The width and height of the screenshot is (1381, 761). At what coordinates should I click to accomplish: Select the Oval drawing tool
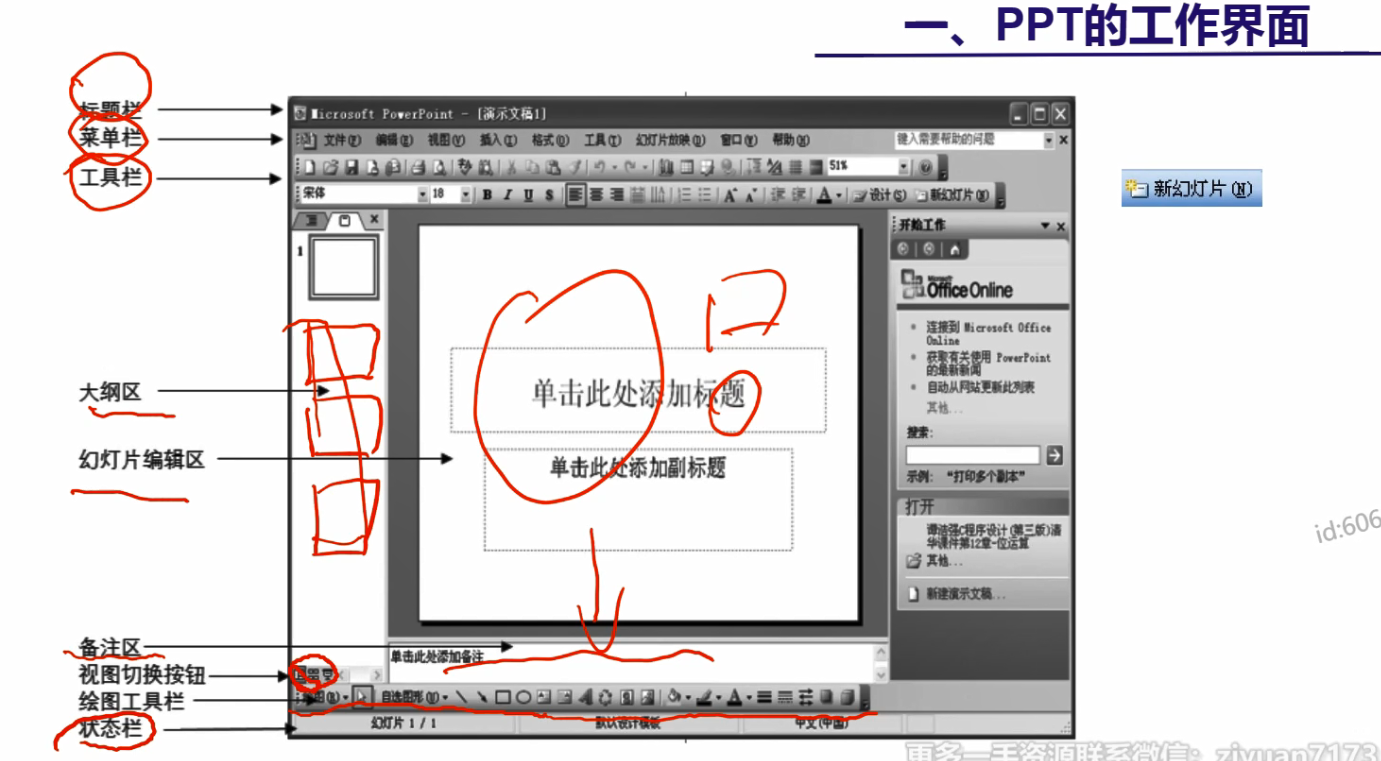tap(523, 697)
